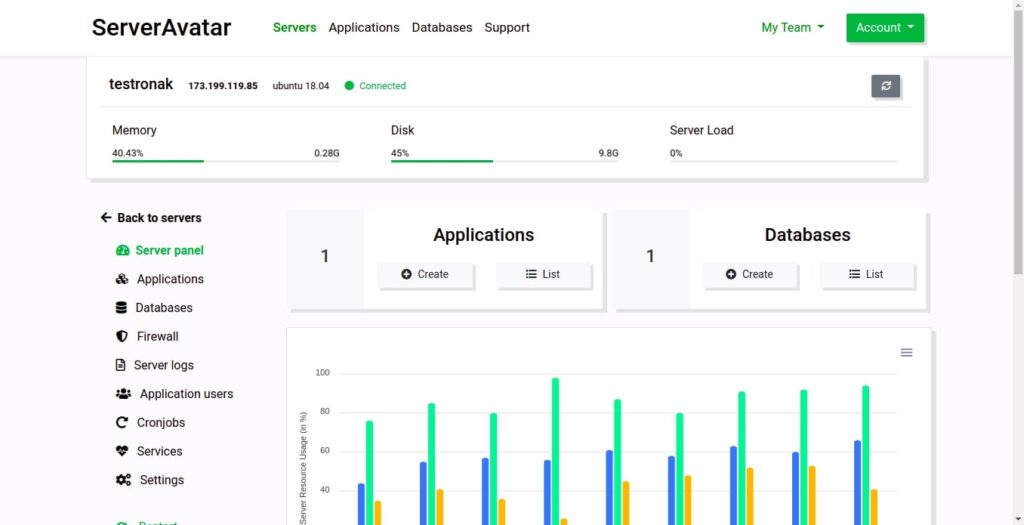Click the list icon in Applications List

(x=531, y=274)
